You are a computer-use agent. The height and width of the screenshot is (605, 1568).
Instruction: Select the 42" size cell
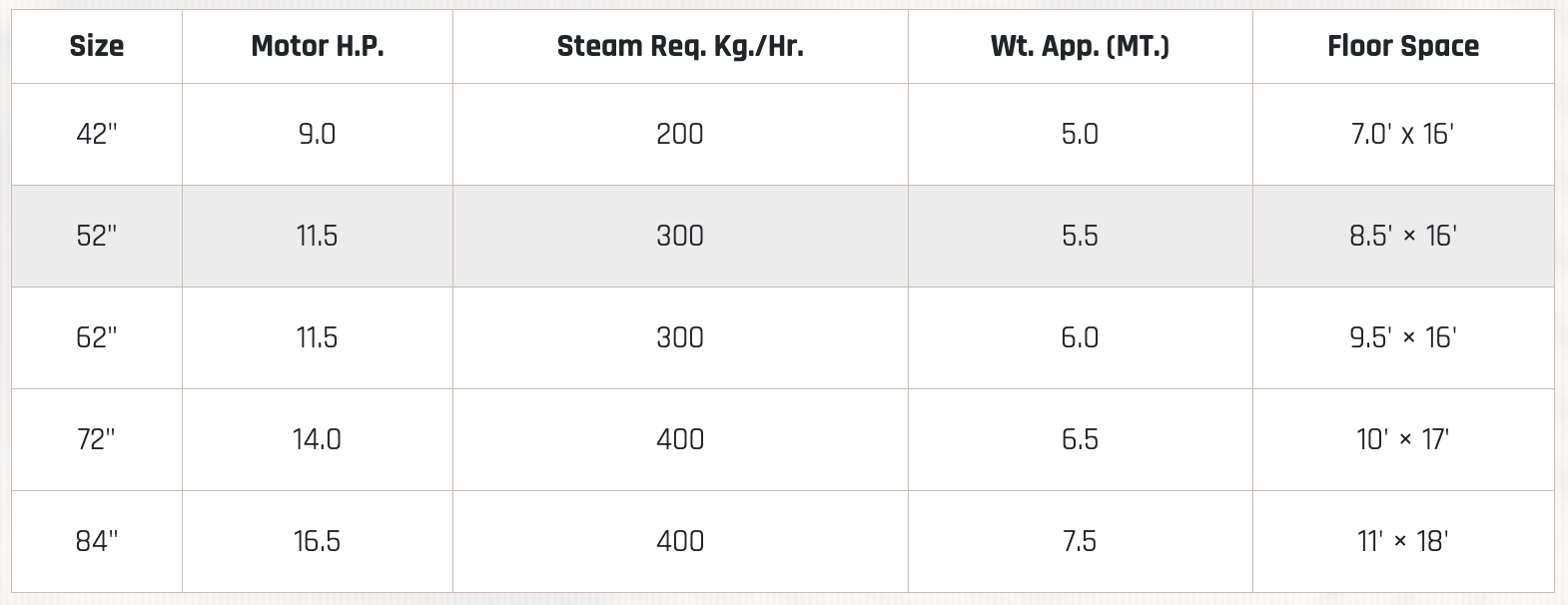(x=97, y=134)
